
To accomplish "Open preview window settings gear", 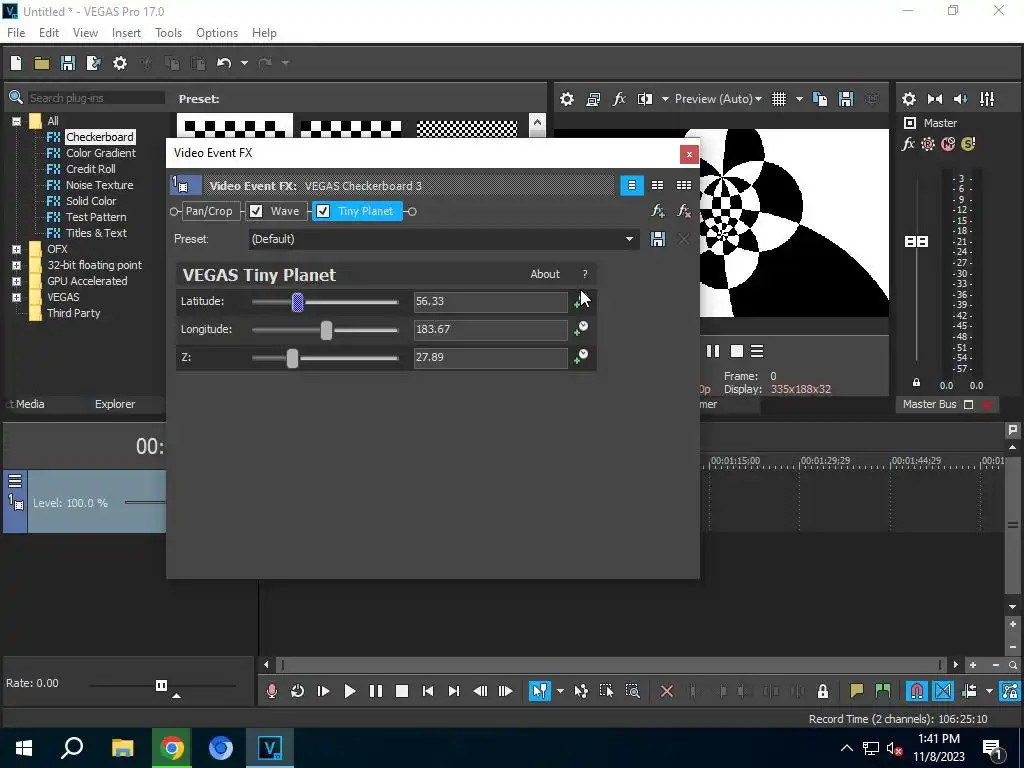I will (x=567, y=99).
